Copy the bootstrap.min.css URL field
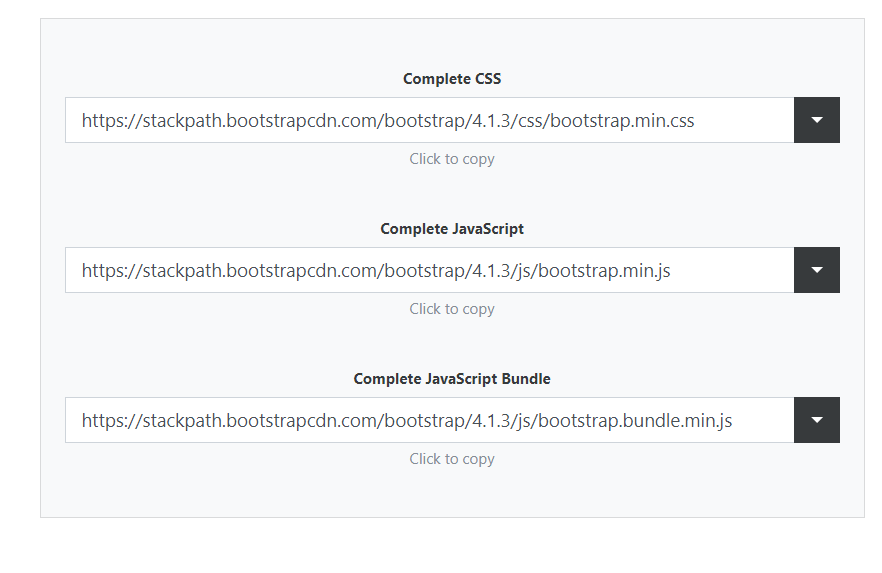 [430, 120]
